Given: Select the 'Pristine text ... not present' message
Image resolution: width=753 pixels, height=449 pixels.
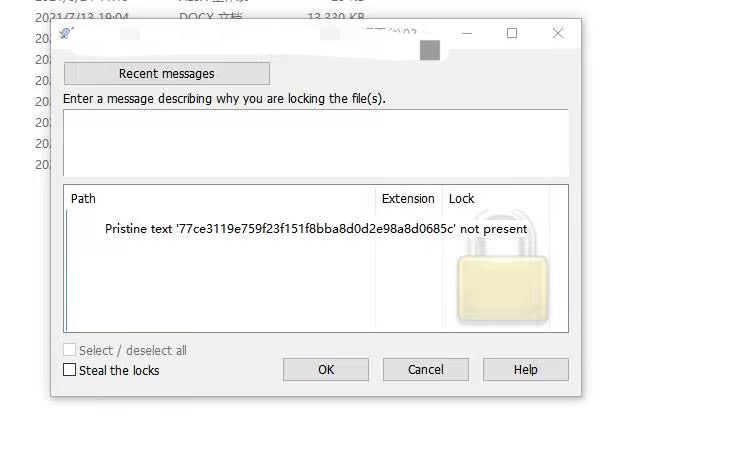Looking at the screenshot, I should coord(316,229).
